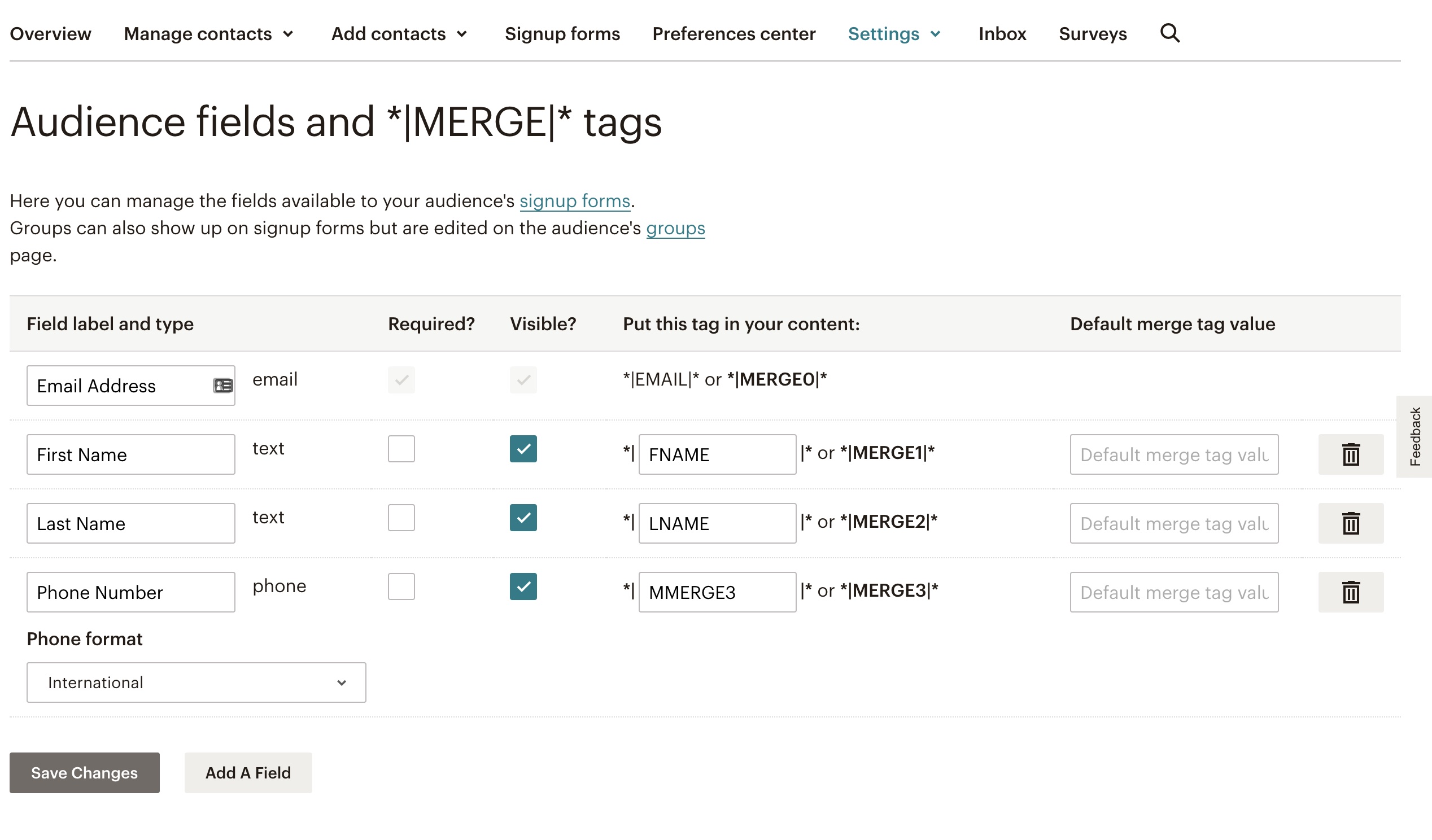Click the 'Default merge tag value' header
The width and height of the screenshot is (1432, 840).
pyautogui.click(x=1172, y=323)
